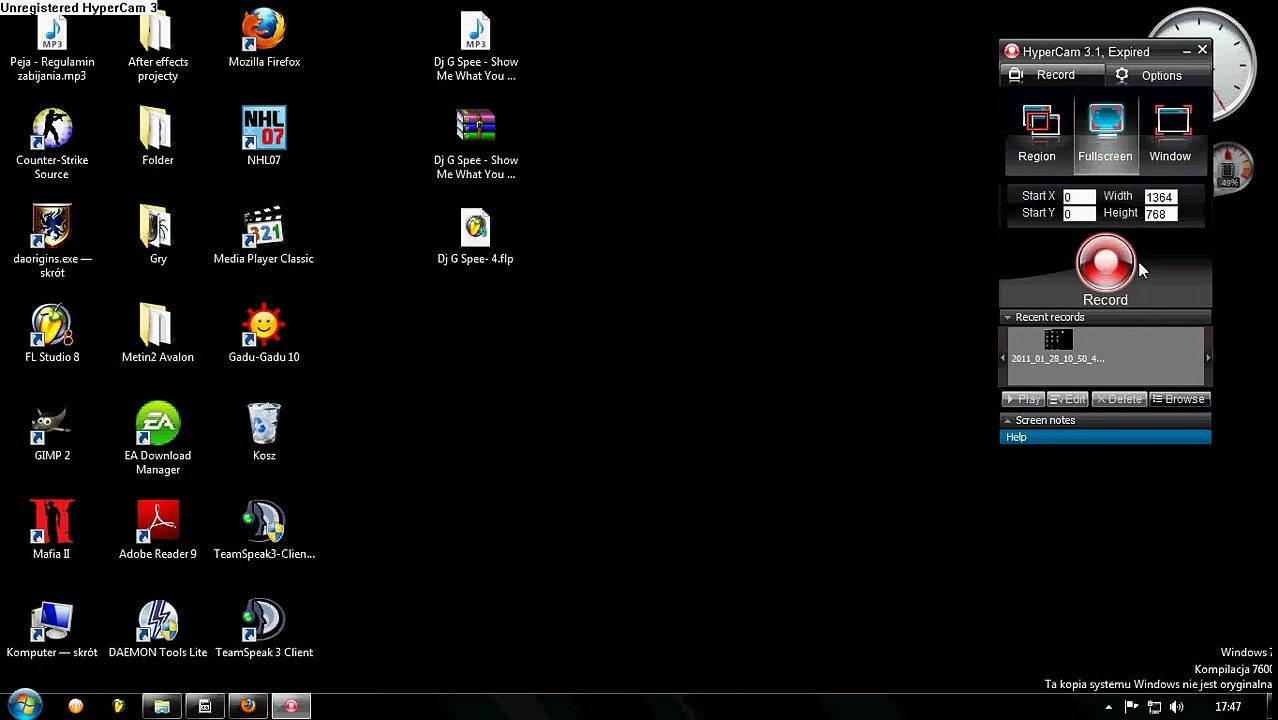Open Action Center flag in tray
Viewport: 1278px width, 720px height.
point(1132,707)
